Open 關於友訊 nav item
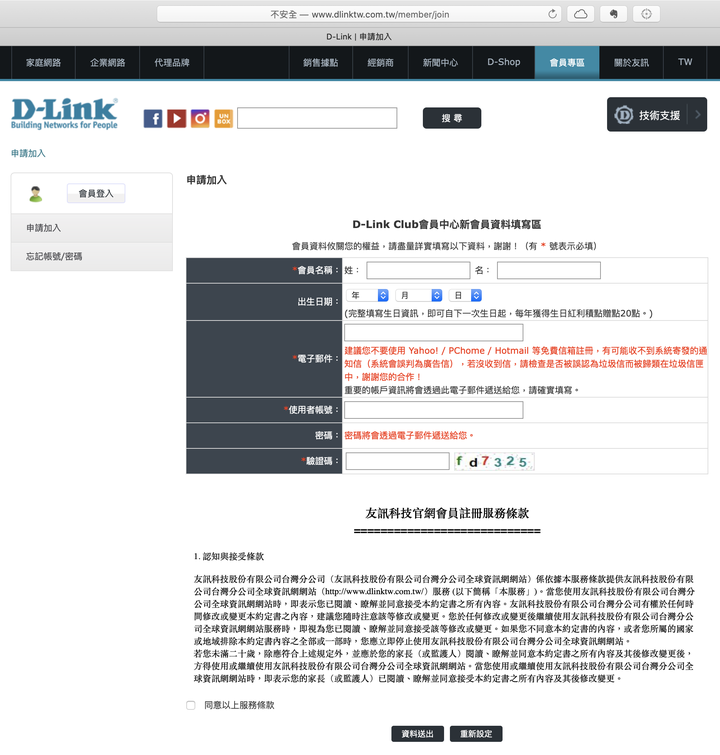Image resolution: width=720 pixels, height=755 pixels. tap(631, 63)
